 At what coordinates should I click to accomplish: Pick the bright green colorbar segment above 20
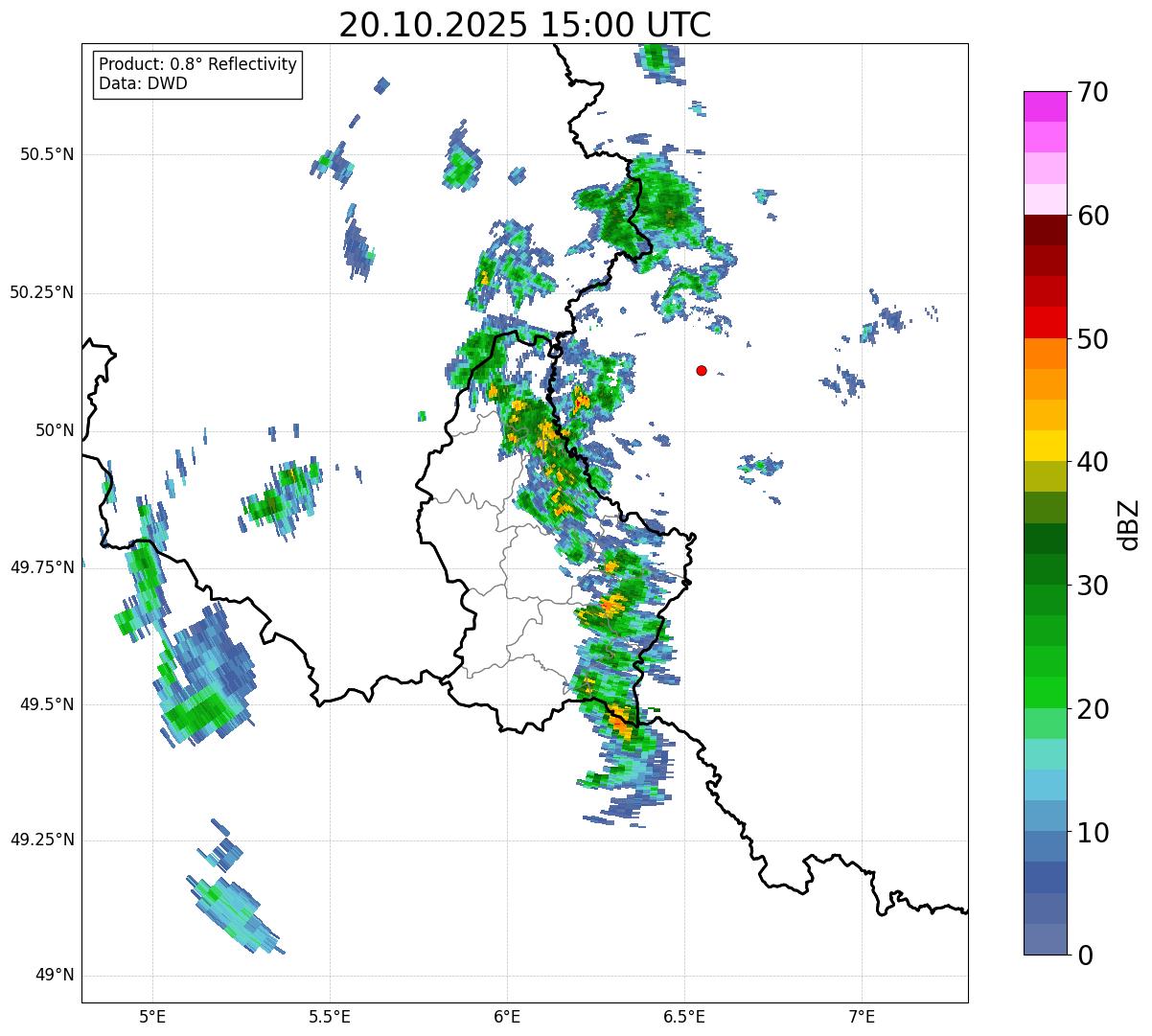tap(1045, 693)
